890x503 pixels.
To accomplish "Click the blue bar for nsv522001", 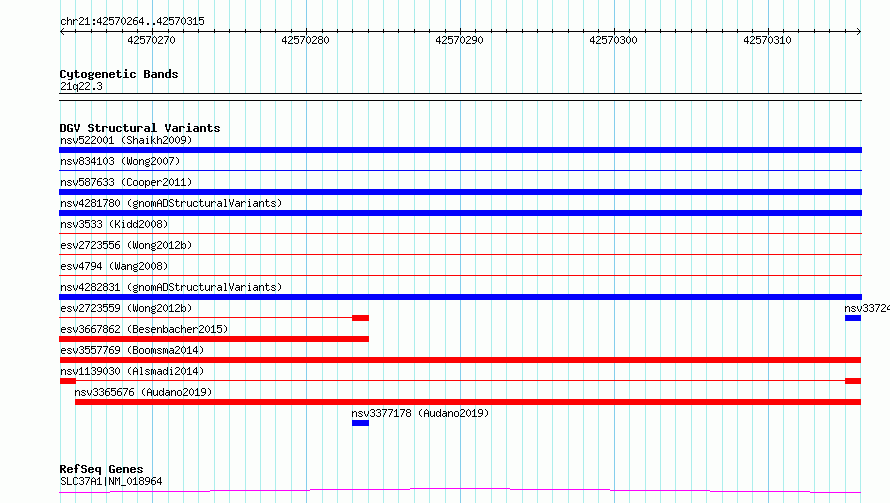I will point(460,150).
